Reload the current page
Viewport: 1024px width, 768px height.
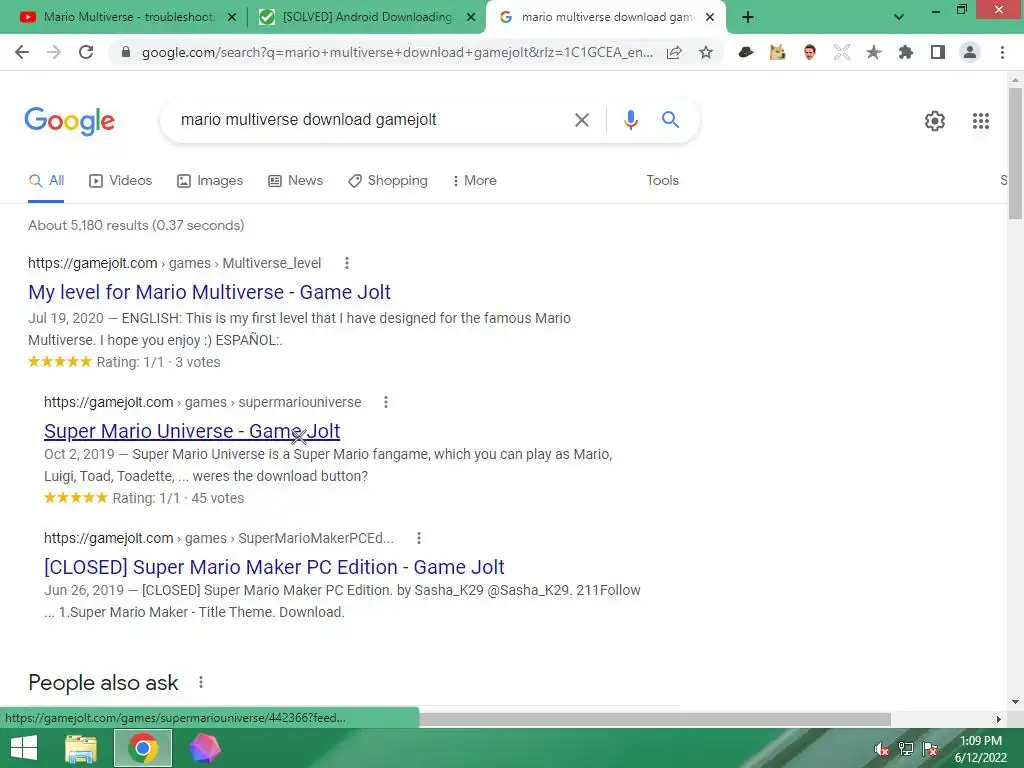(x=86, y=52)
